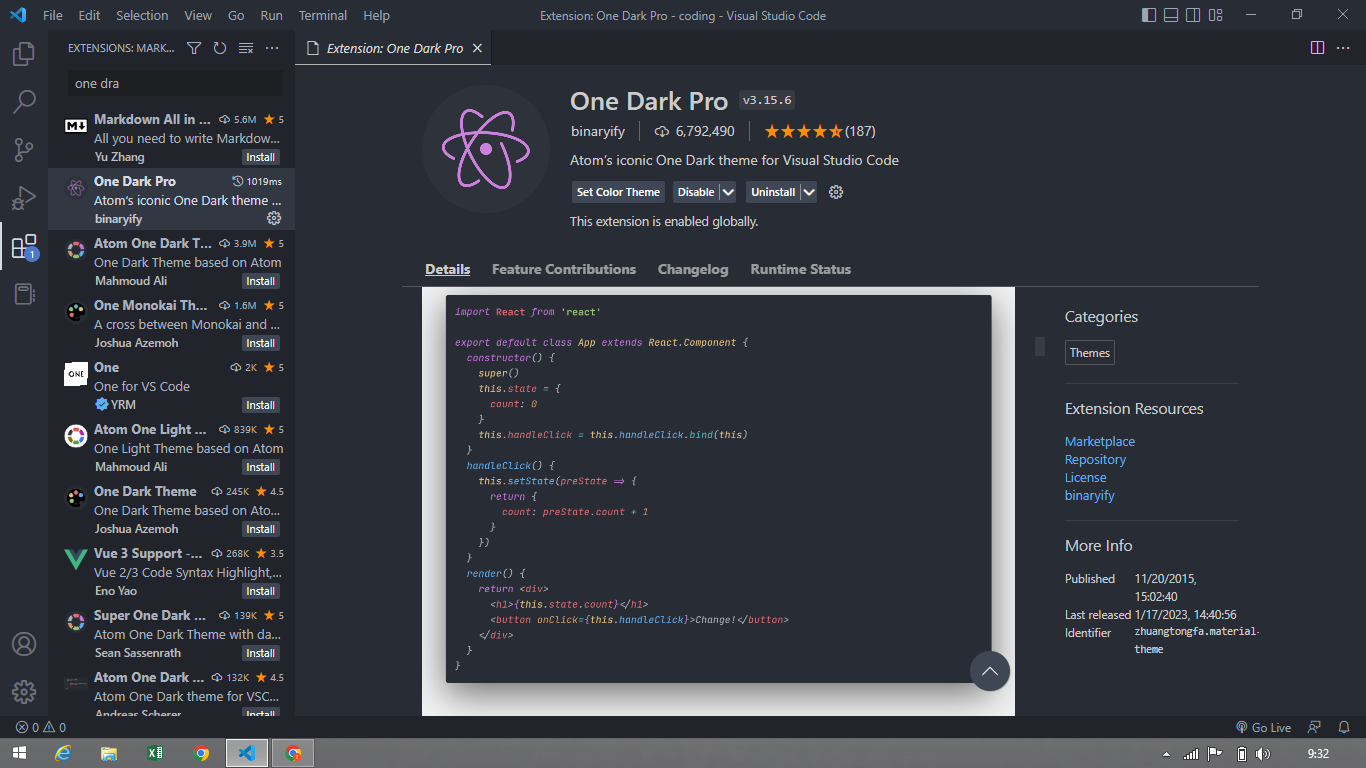Click the extensions search field

[175, 83]
